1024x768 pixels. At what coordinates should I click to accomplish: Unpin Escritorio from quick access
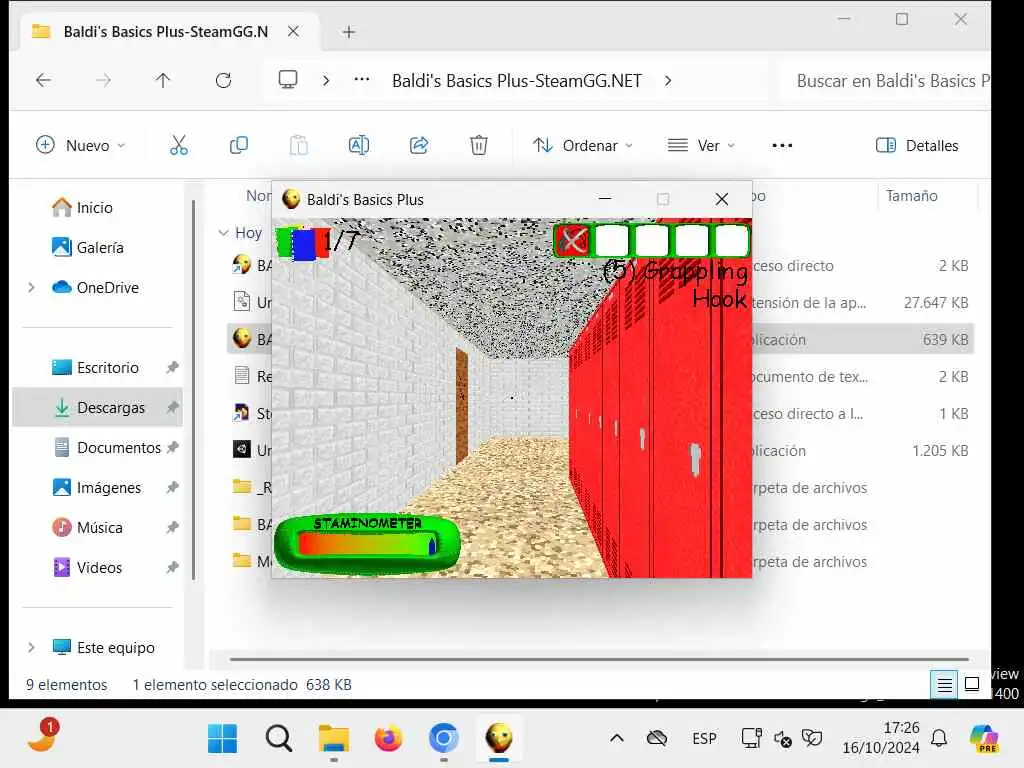pyautogui.click(x=172, y=367)
